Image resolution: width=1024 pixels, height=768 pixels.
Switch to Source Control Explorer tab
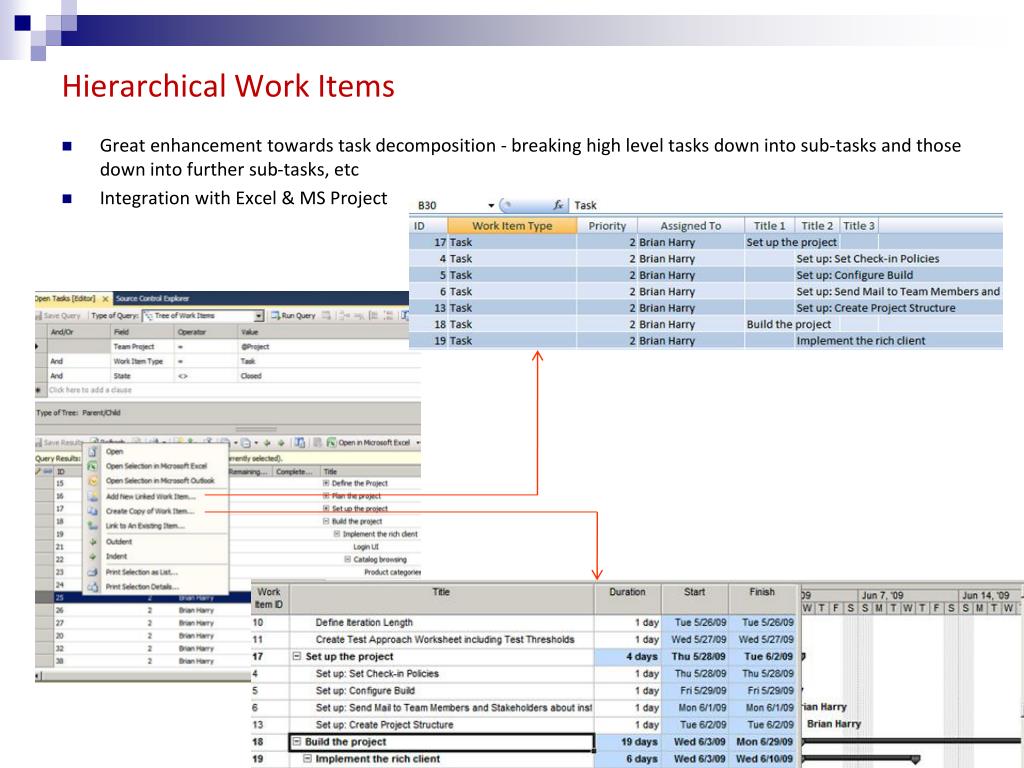(152, 298)
